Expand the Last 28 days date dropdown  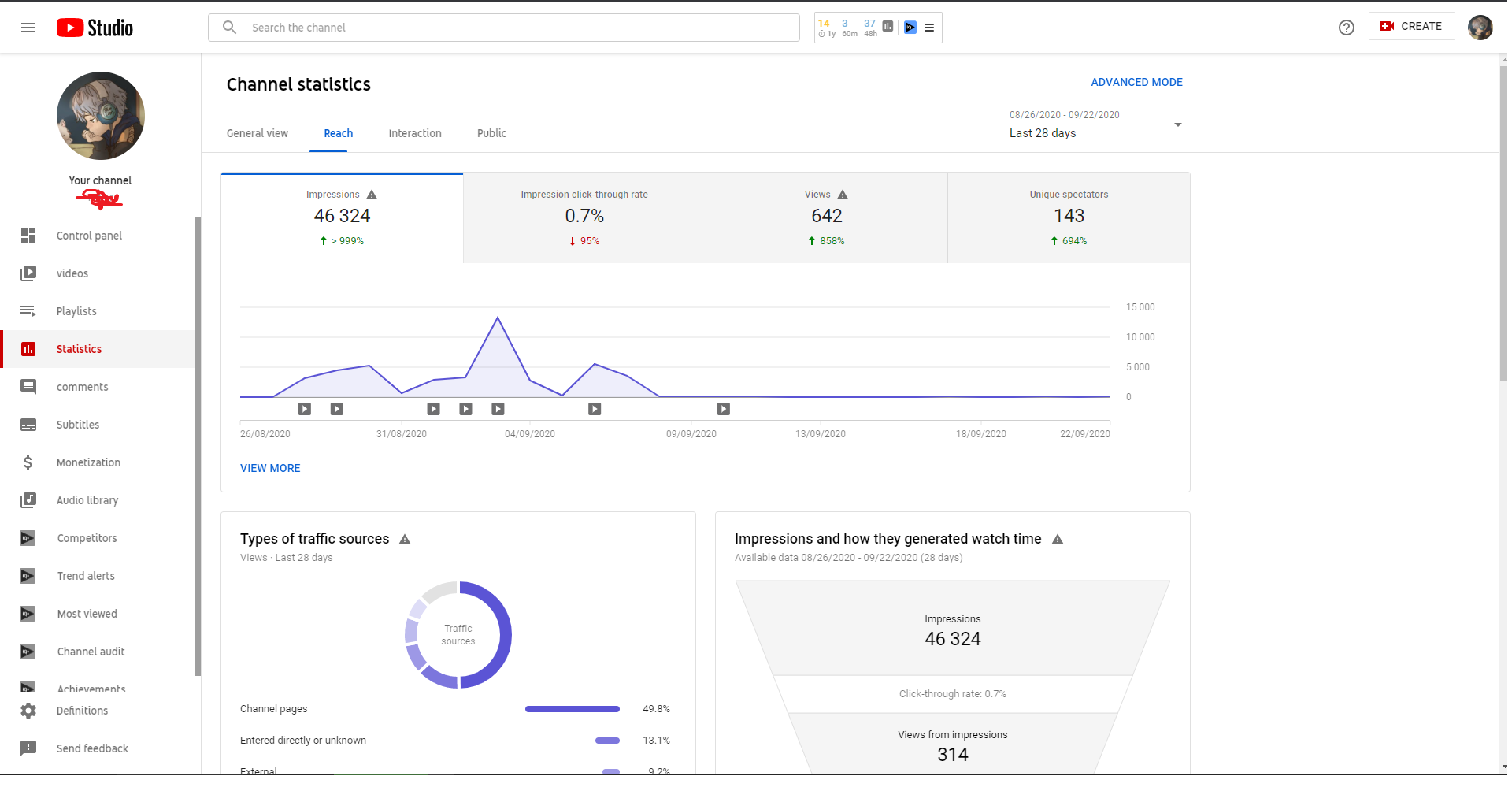click(x=1096, y=124)
